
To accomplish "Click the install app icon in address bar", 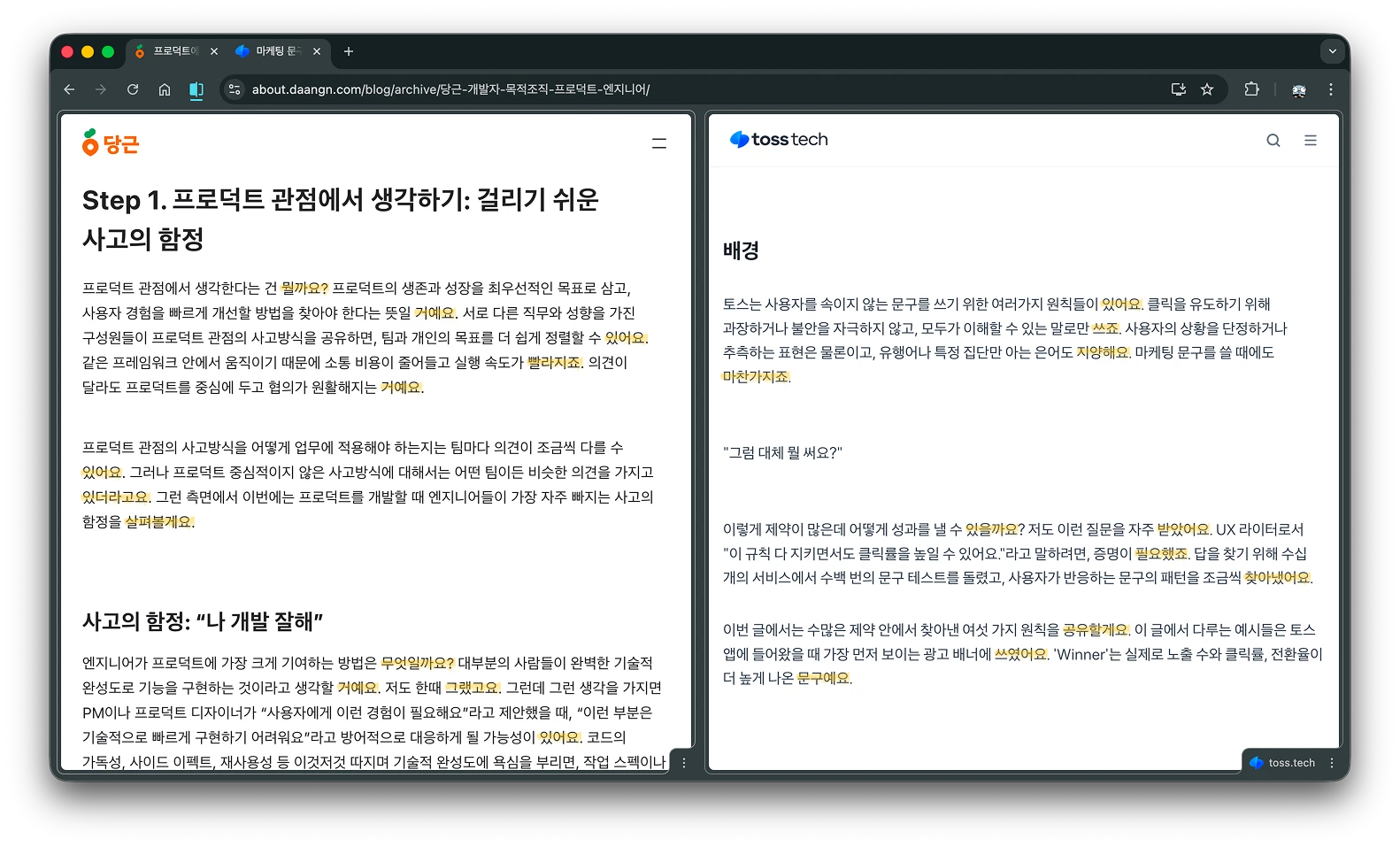I will pos(1178,89).
